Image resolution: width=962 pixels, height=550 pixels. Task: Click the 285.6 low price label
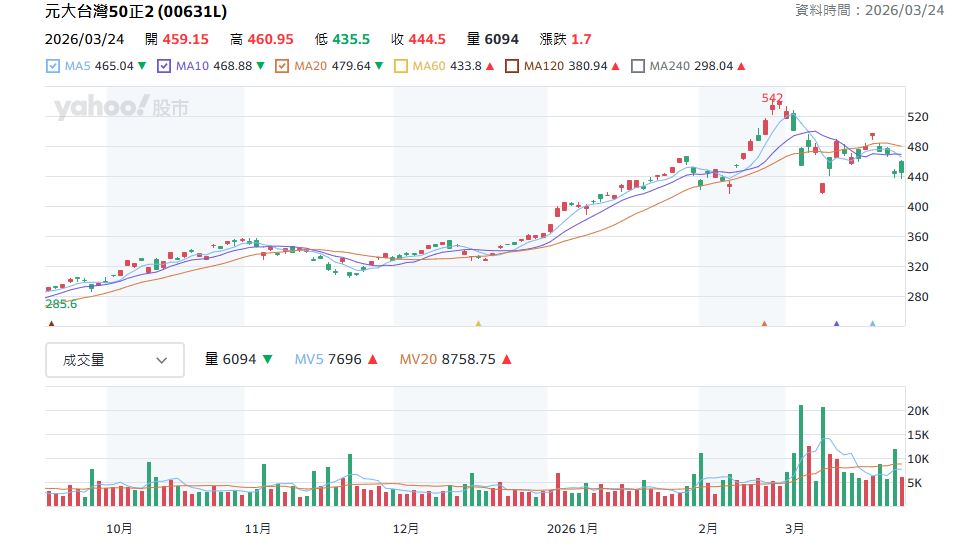pos(61,303)
